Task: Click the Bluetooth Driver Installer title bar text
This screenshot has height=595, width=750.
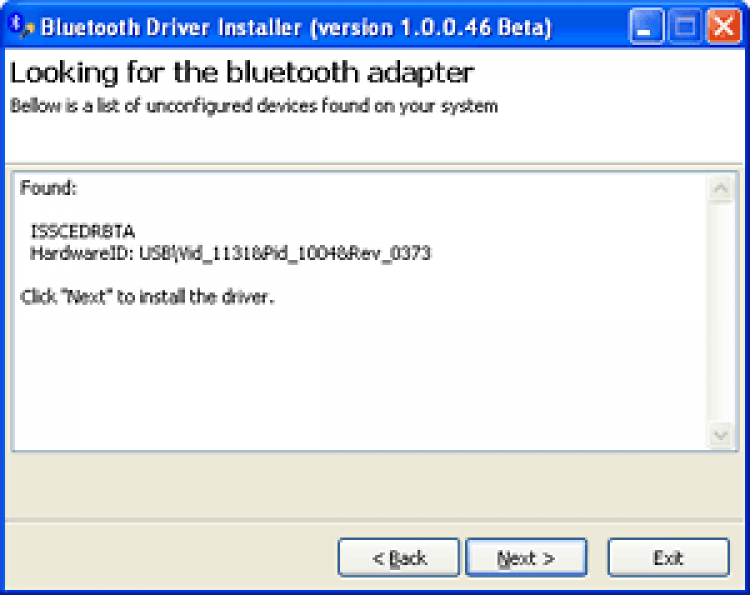Action: pos(170,26)
